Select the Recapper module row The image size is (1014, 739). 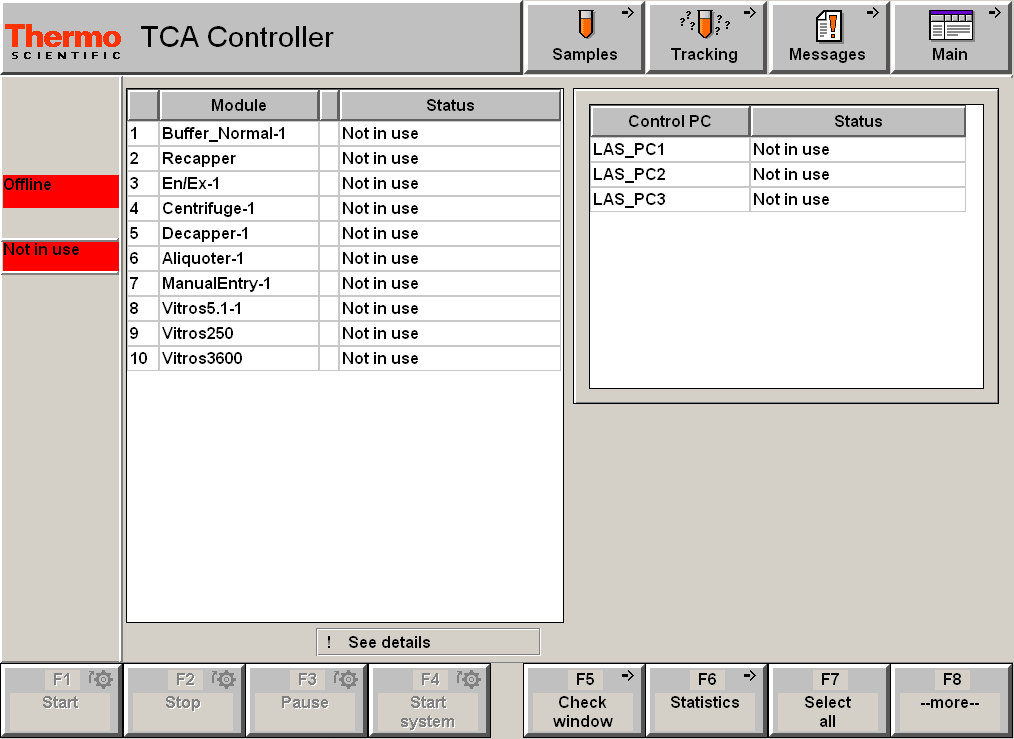tap(344, 158)
